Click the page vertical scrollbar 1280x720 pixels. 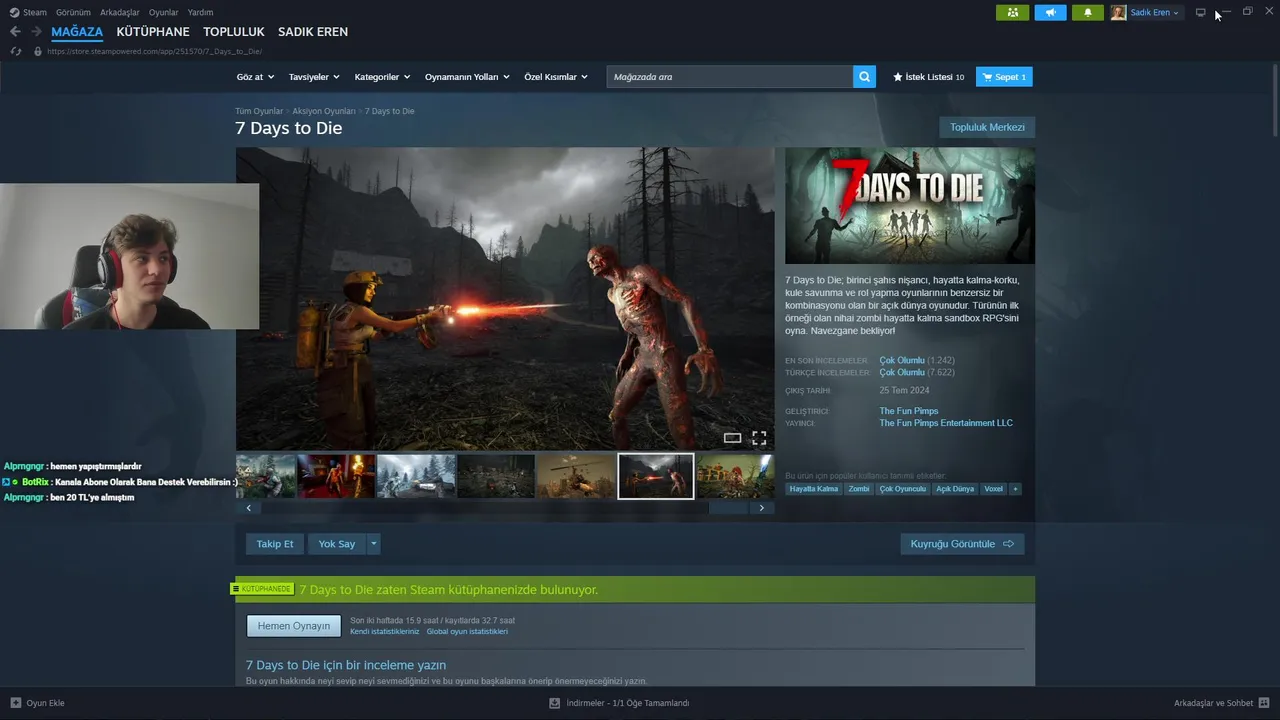coord(1274,100)
